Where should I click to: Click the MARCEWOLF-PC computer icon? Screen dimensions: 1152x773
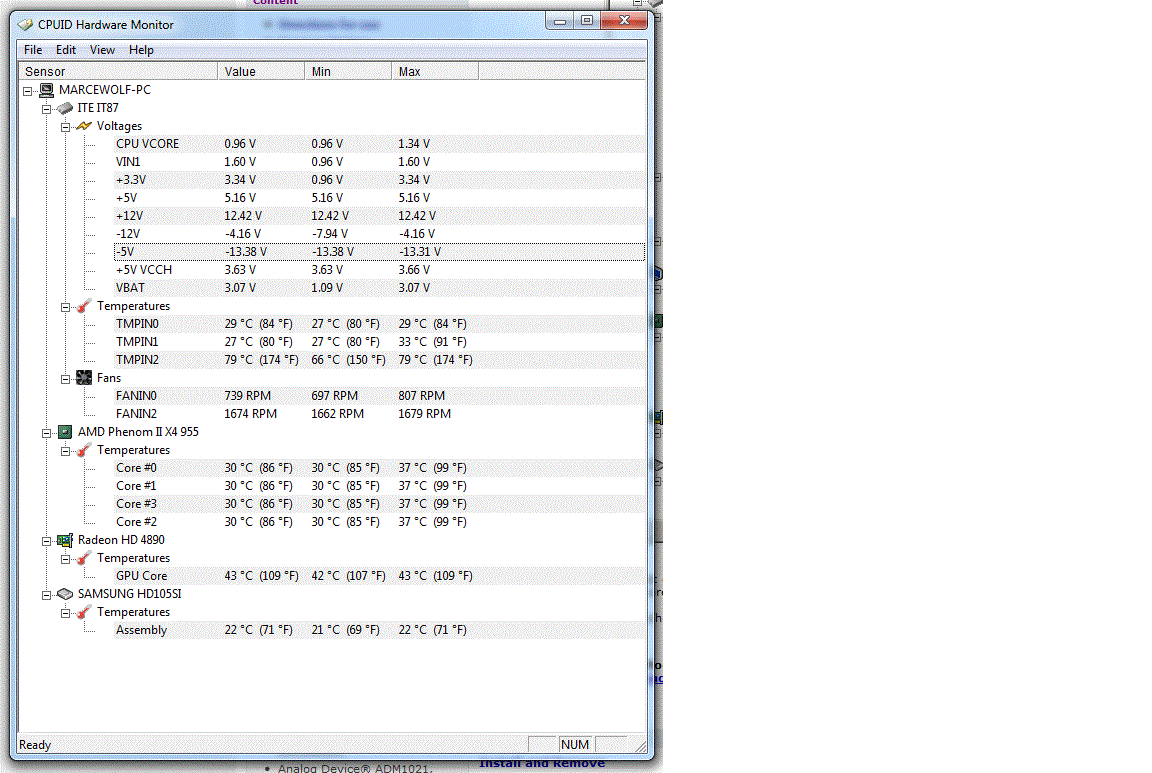(46, 90)
